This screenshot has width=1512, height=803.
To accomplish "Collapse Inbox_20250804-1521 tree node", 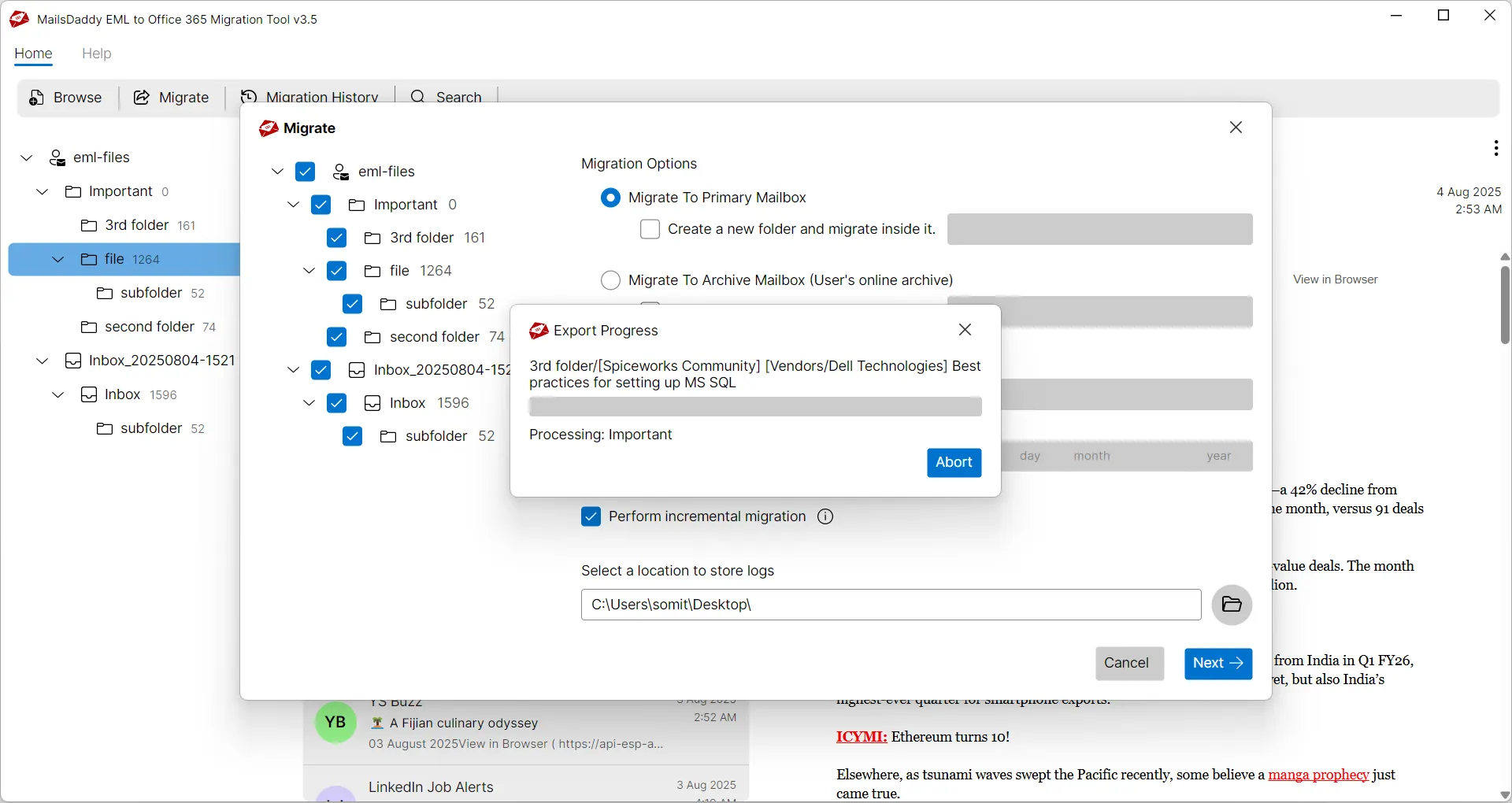I will (x=41, y=361).
